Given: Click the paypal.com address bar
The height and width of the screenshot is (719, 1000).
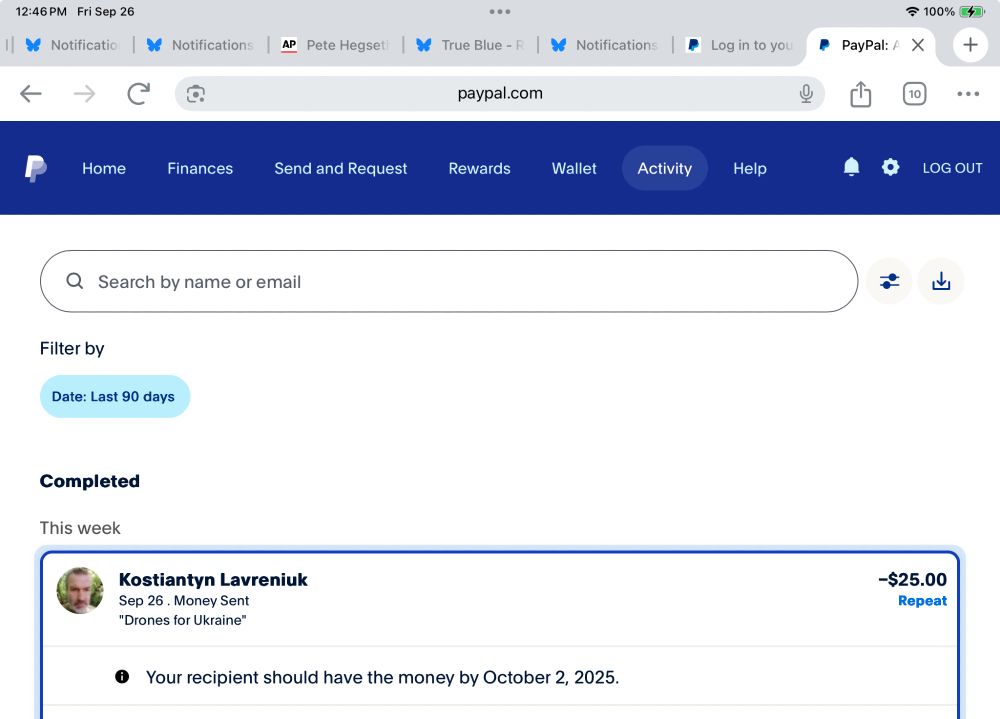Looking at the screenshot, I should tap(500, 94).
